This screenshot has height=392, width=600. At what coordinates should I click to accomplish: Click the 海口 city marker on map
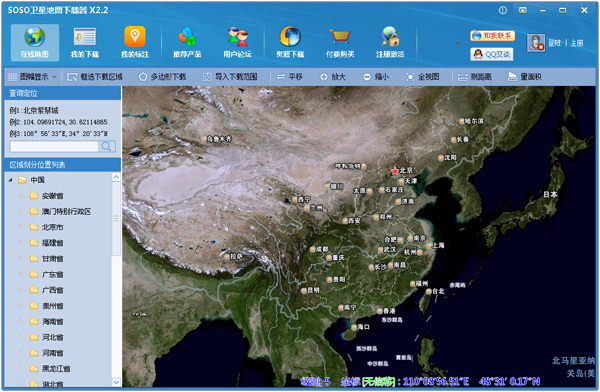354,327
